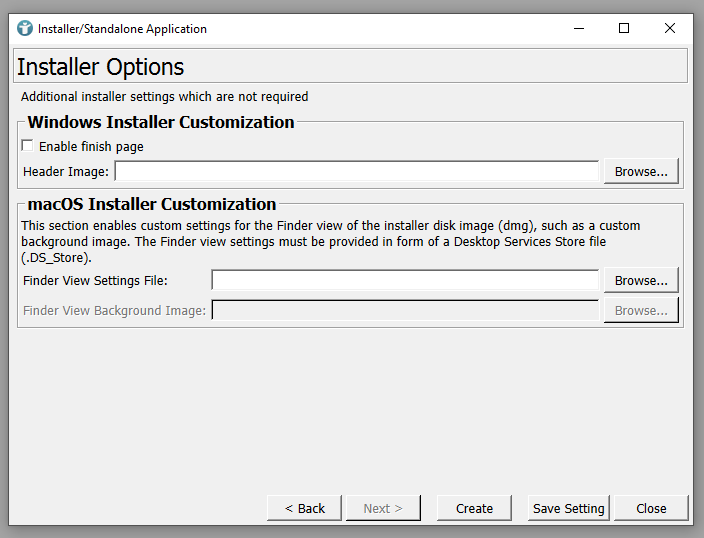Maximize the Installer/Standalone Application window
This screenshot has height=538, width=704.
[x=624, y=29]
